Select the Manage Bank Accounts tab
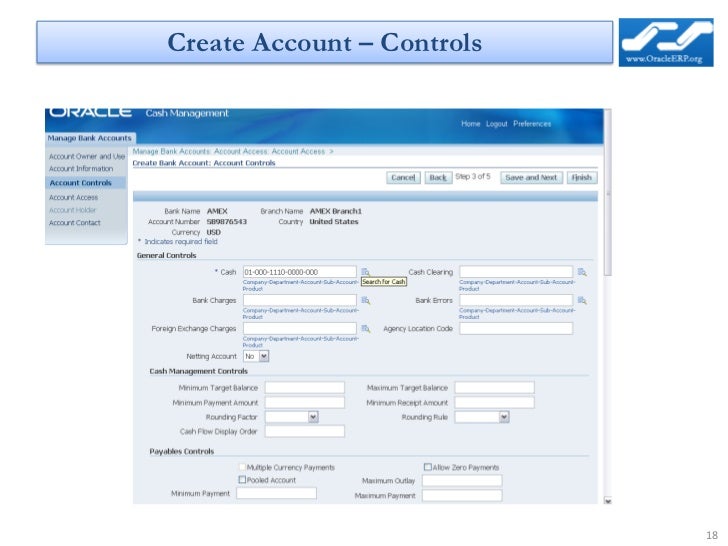This screenshot has height=546, width=728. pyautogui.click(x=90, y=138)
